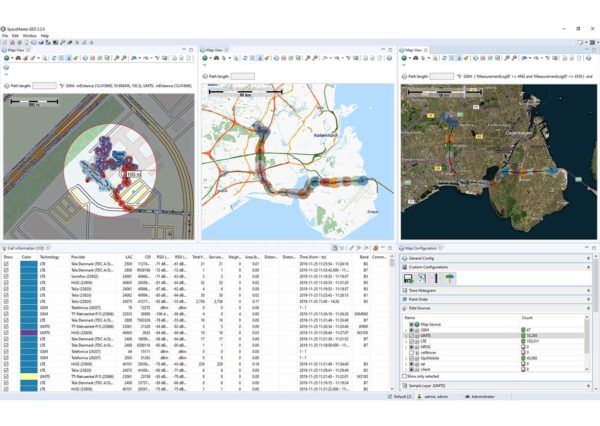This screenshot has width=600, height=426.
Task: Click the second icon in Custom Configurations, beside save
Action: [x=422, y=278]
